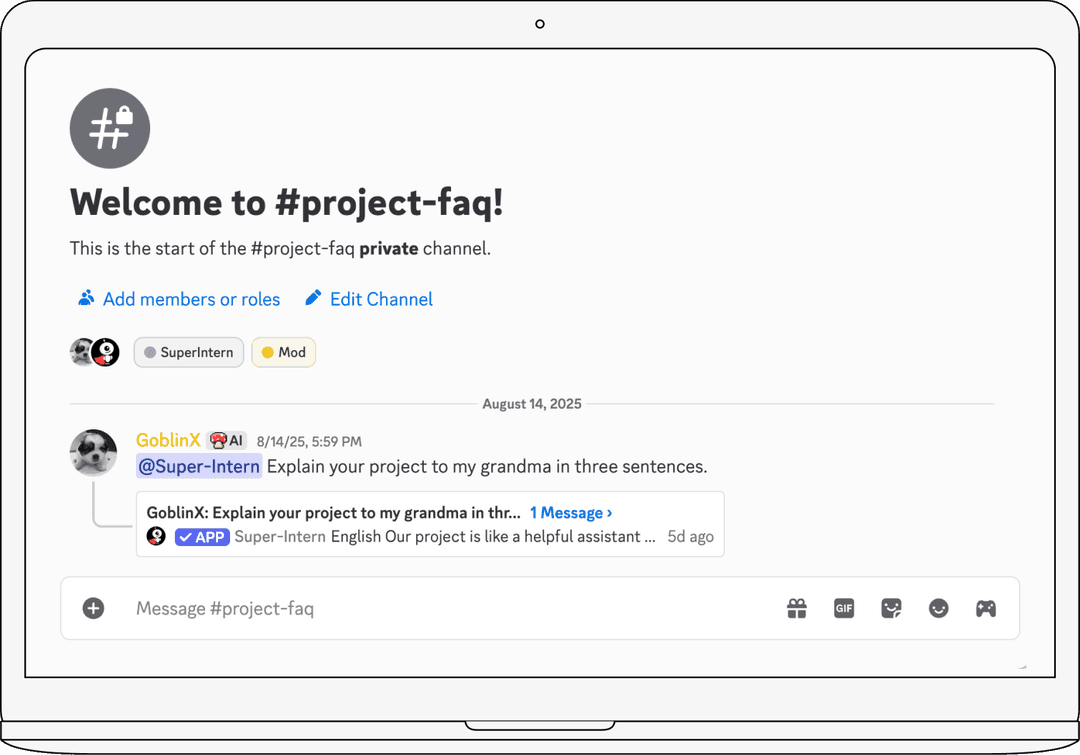The image size is (1080, 755).
Task: Click the AI badge next to GoblinX
Action: [226, 440]
